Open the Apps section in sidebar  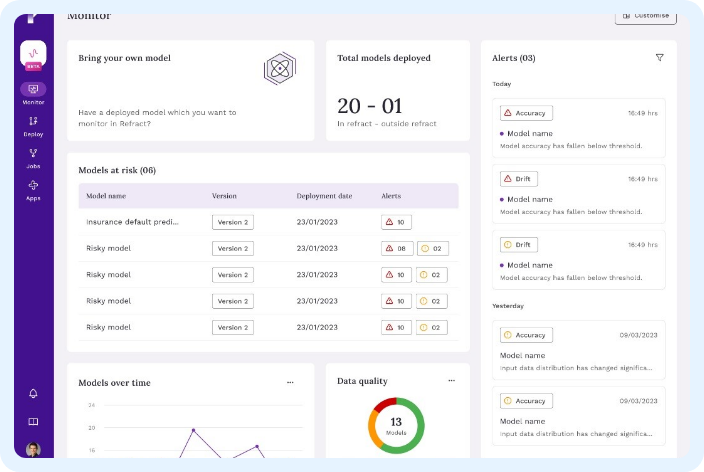[x=33, y=190]
